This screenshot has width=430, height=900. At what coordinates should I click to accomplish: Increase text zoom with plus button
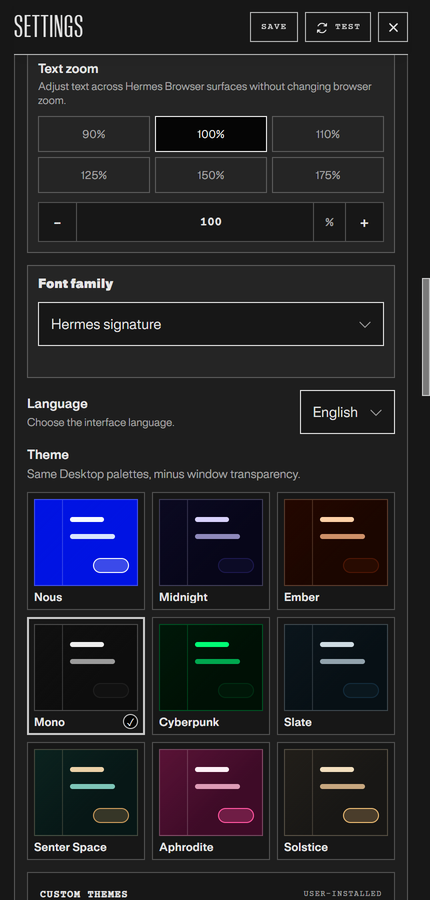(365, 222)
